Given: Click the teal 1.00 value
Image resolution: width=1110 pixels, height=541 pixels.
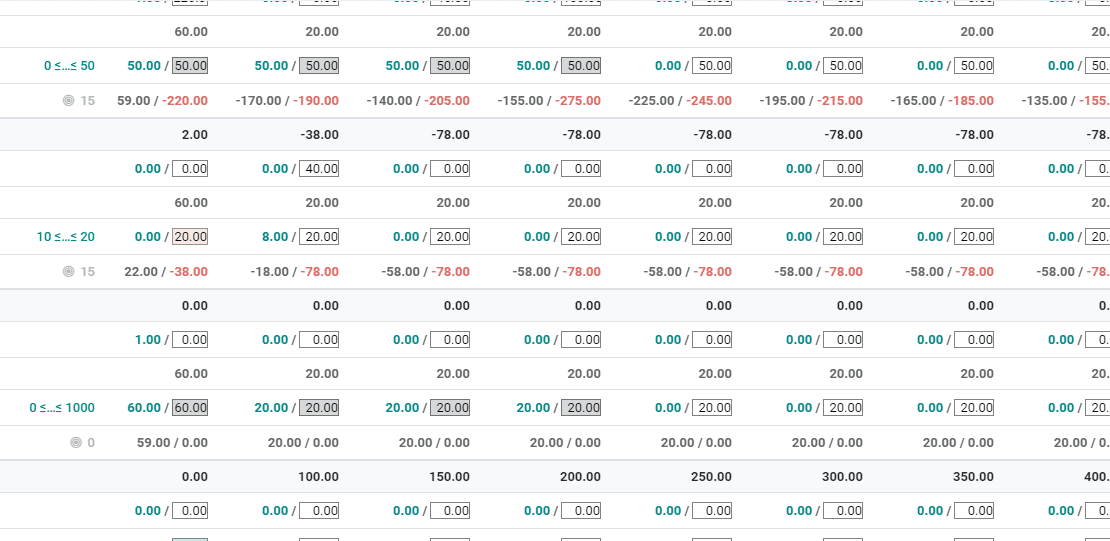Looking at the screenshot, I should (x=147, y=340).
